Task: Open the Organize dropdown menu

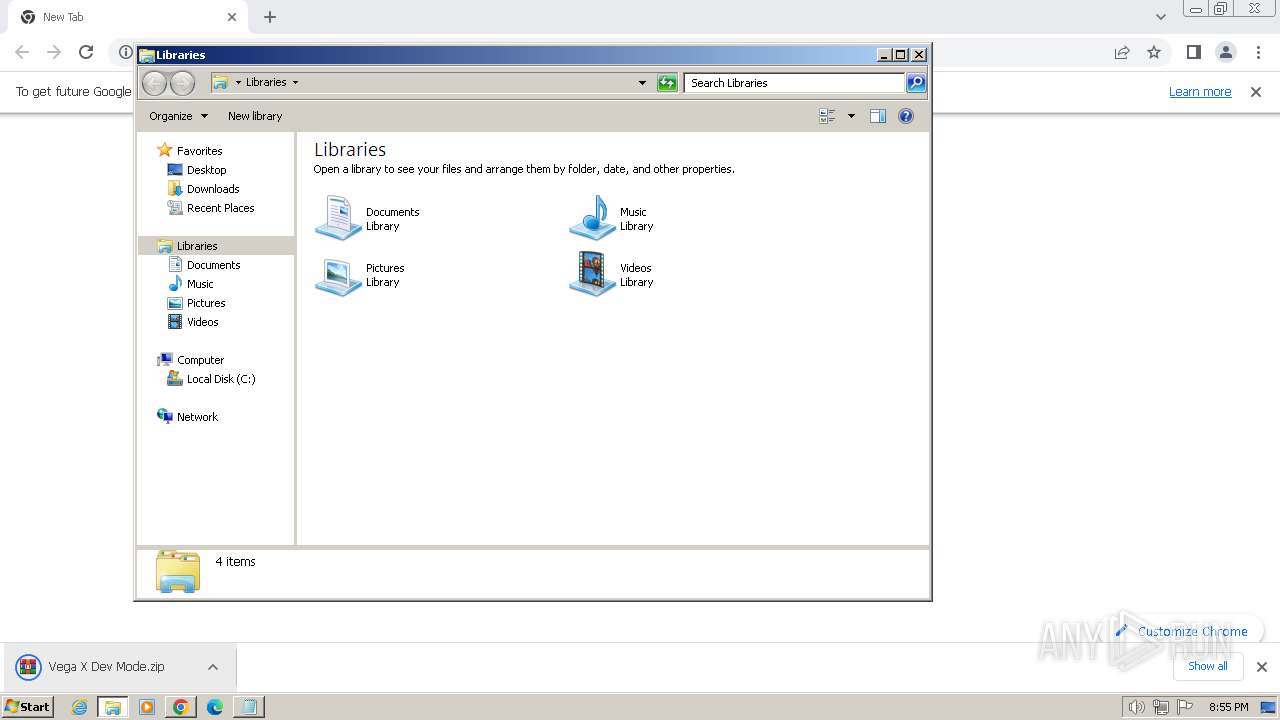Action: coord(178,116)
